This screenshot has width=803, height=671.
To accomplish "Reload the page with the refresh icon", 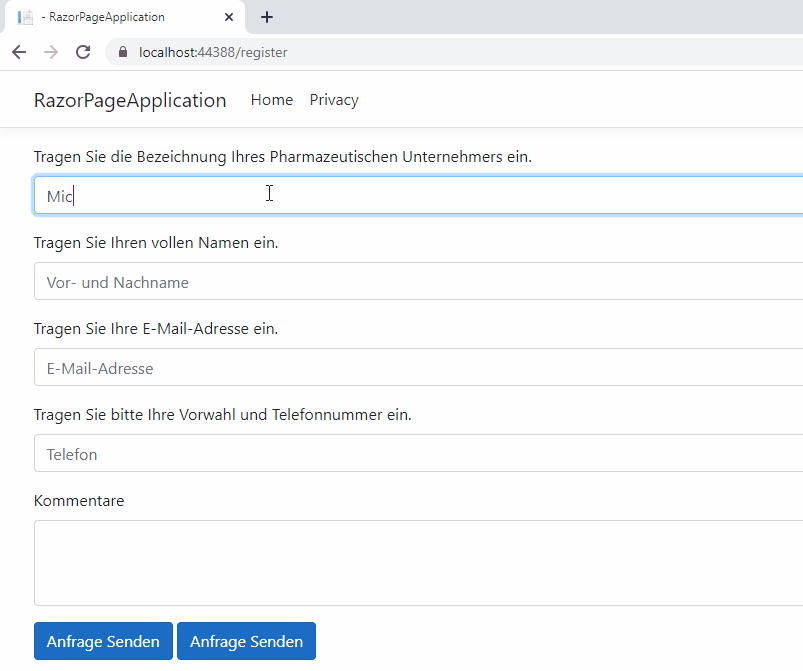I will click(x=83, y=52).
